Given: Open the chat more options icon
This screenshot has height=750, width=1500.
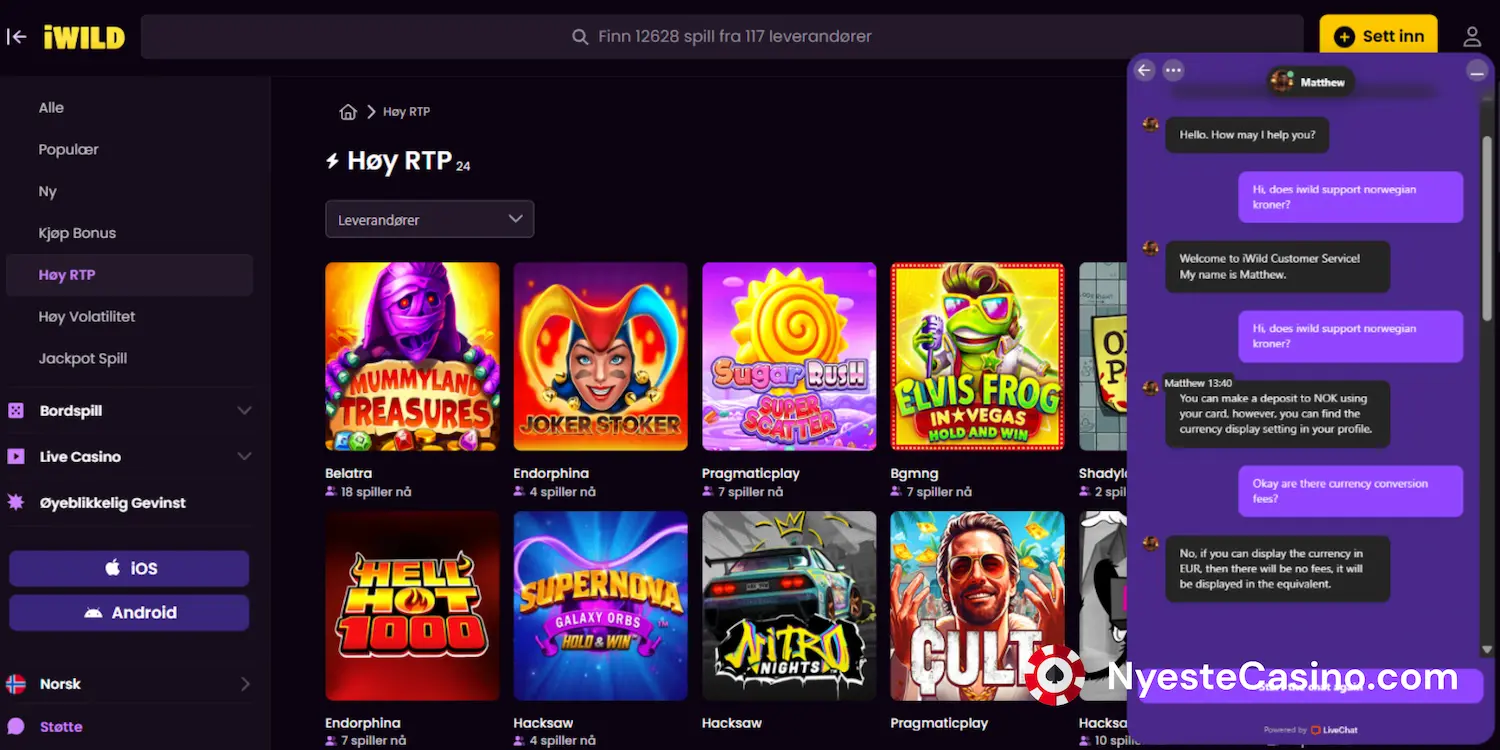Looking at the screenshot, I should 1174,70.
